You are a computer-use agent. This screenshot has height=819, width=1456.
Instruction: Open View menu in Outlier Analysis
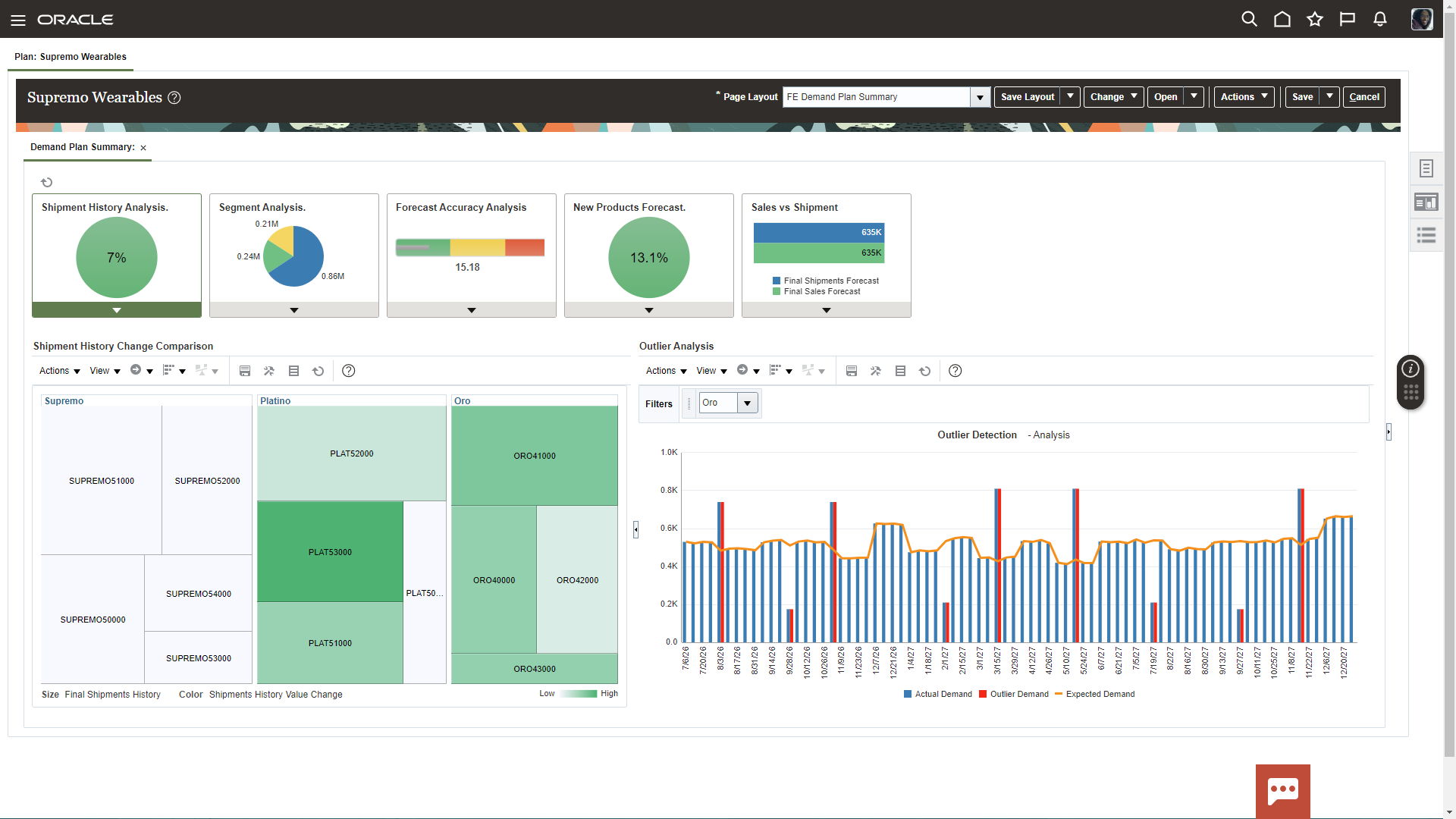click(x=711, y=371)
